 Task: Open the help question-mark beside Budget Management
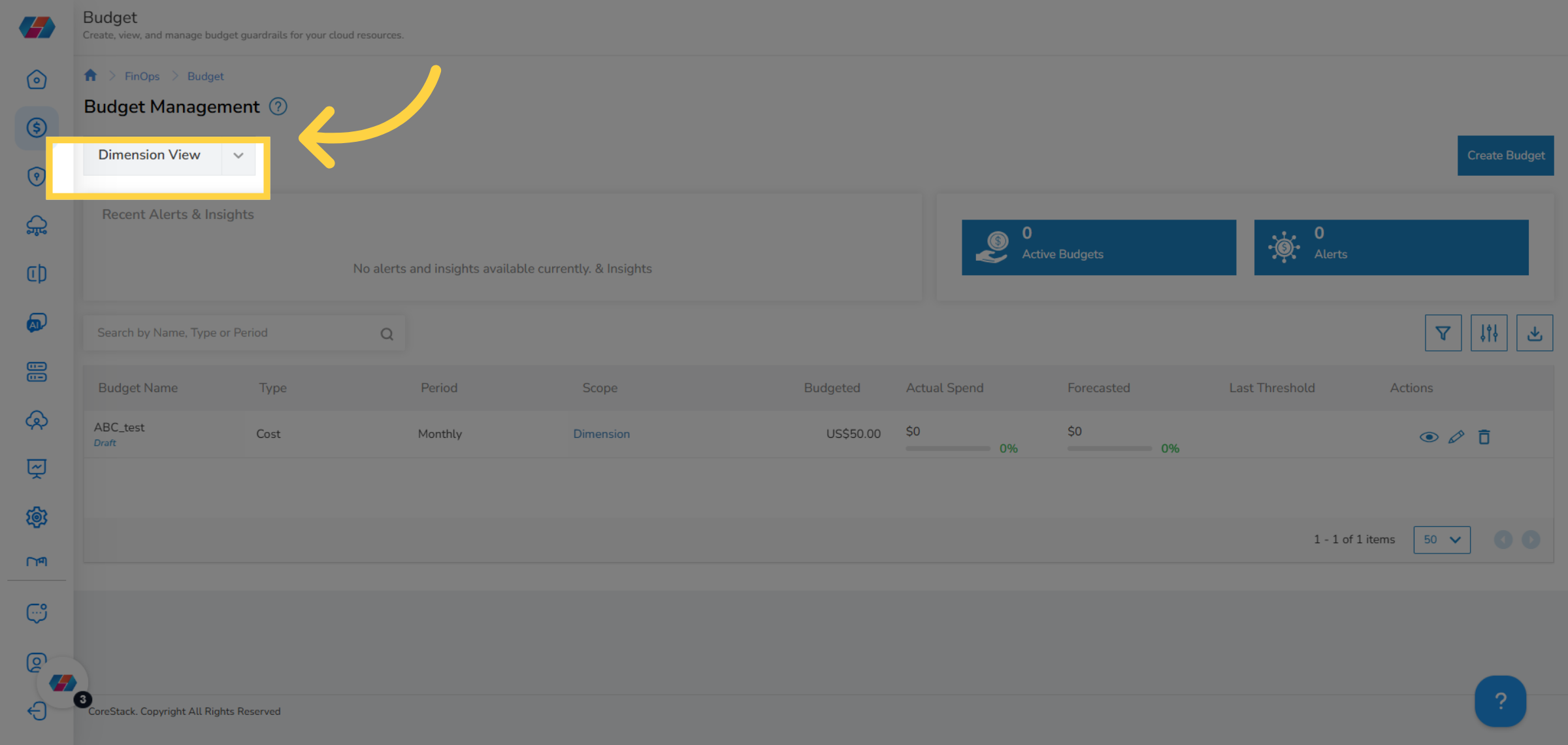(x=278, y=106)
